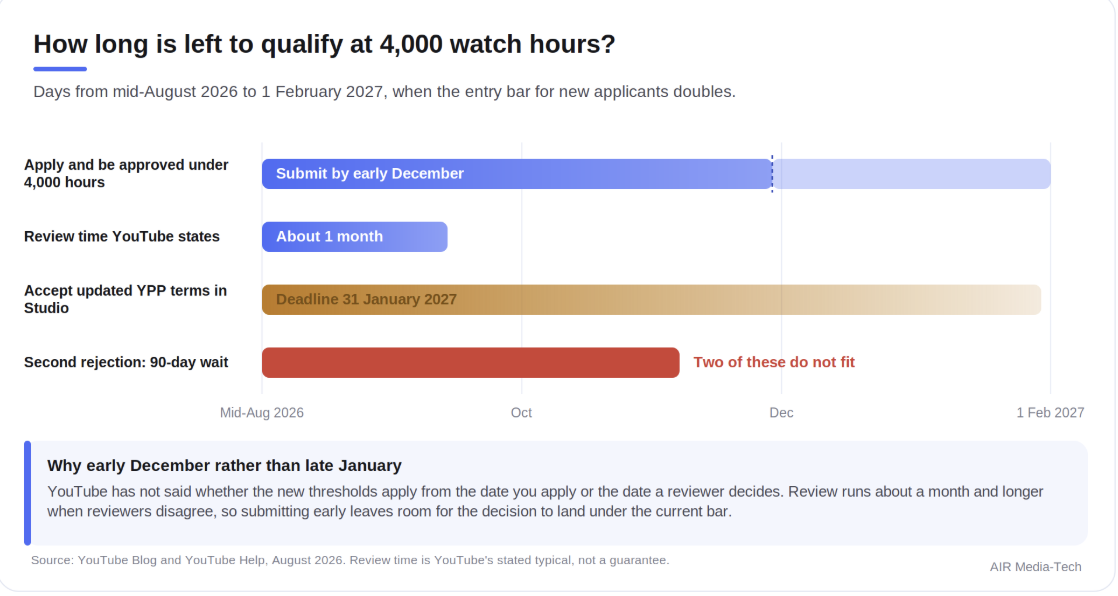Click the chart title about 4,000 watch hours

coord(324,44)
